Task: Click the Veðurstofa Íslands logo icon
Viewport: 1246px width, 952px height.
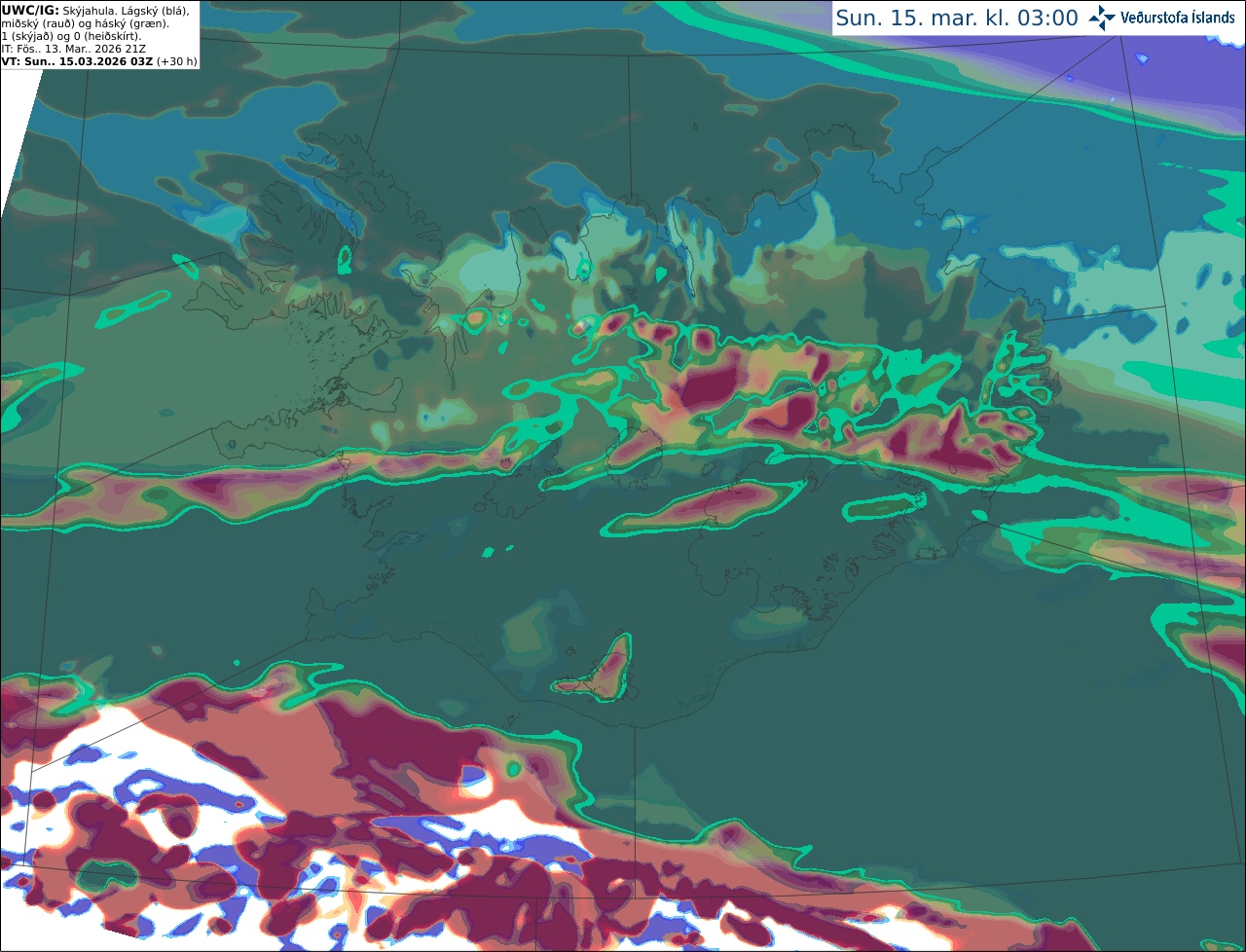Action: click(x=1102, y=18)
